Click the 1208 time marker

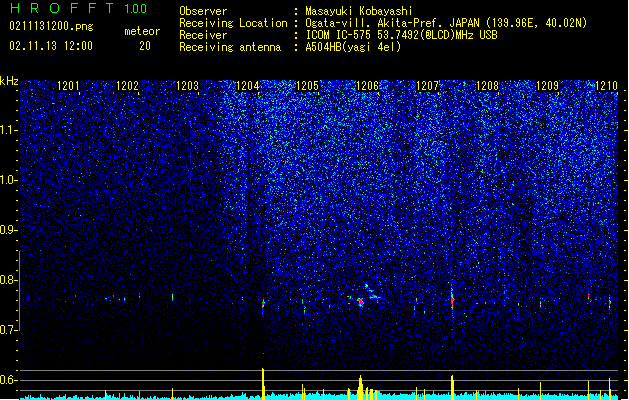487,85
